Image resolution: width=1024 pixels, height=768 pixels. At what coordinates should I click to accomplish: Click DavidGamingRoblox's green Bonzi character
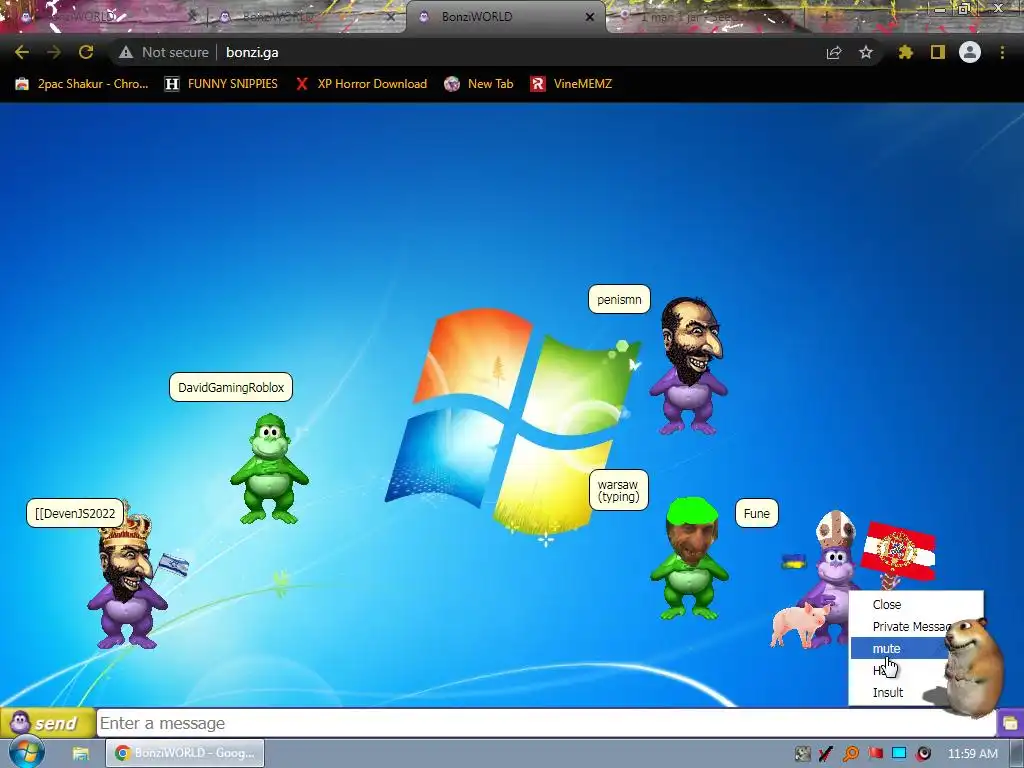(x=269, y=468)
